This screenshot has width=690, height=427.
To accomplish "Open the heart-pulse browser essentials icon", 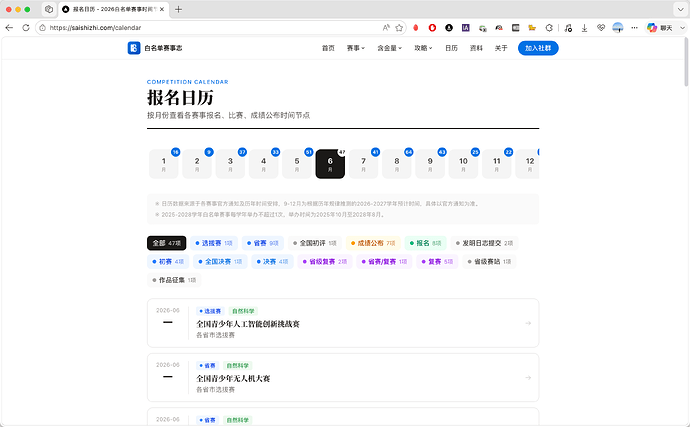I will (x=601, y=28).
